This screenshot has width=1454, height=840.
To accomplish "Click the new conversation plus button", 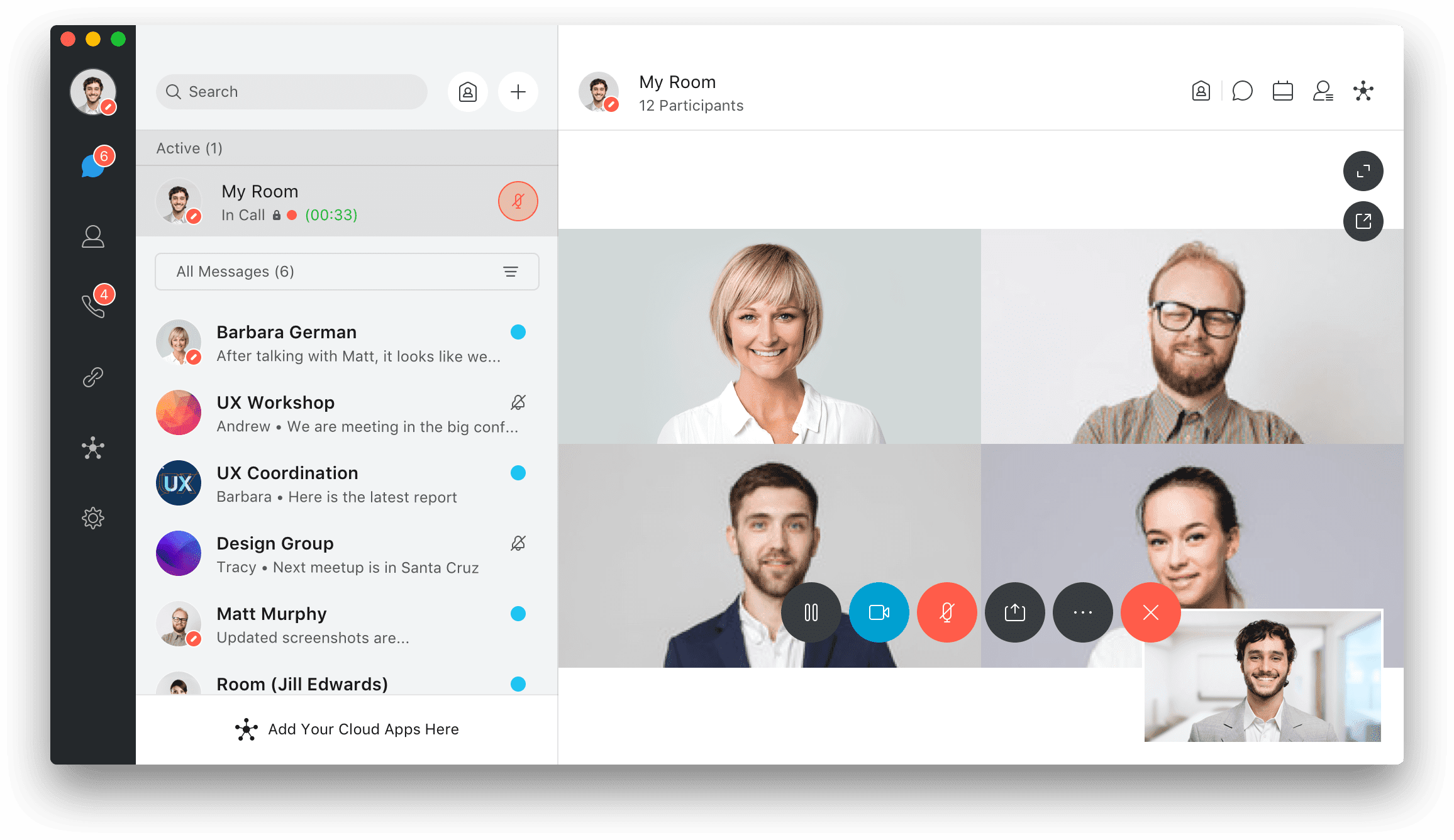I will coord(518,91).
